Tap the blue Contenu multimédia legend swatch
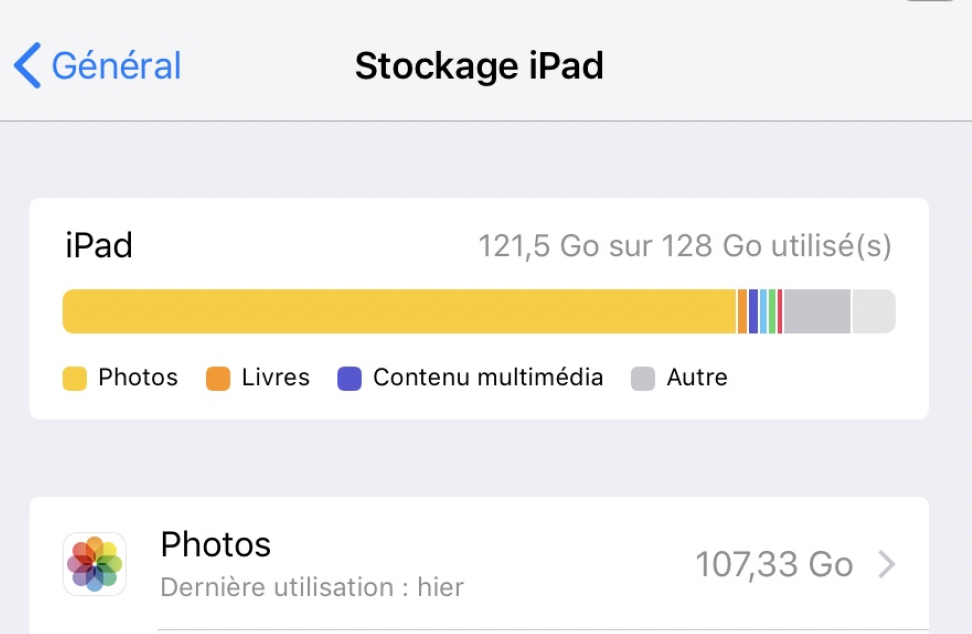Viewport: 972px width, 634px height. [349, 378]
